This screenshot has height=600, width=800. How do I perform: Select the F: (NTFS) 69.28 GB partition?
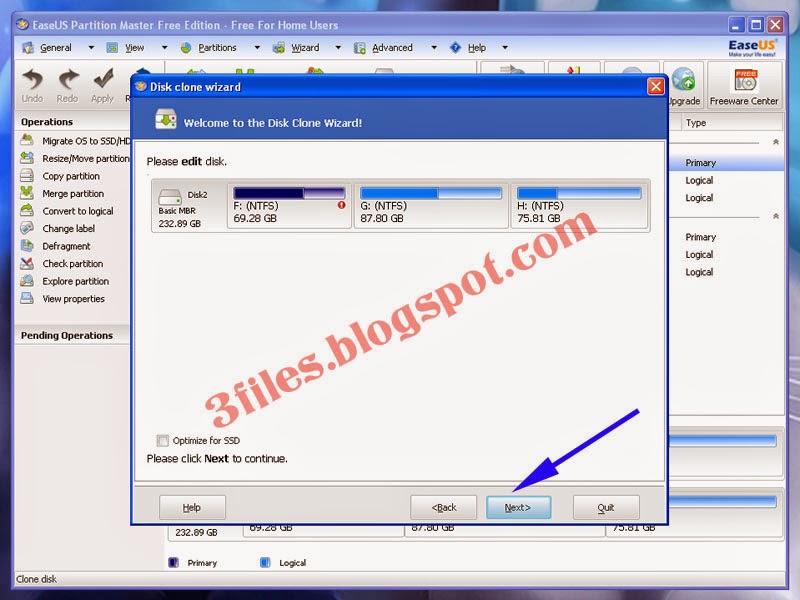[289, 205]
